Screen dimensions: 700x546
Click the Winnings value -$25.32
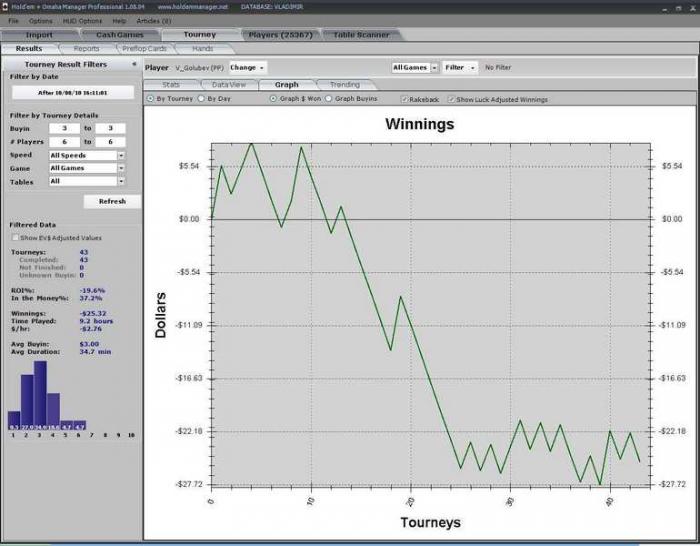(x=93, y=313)
